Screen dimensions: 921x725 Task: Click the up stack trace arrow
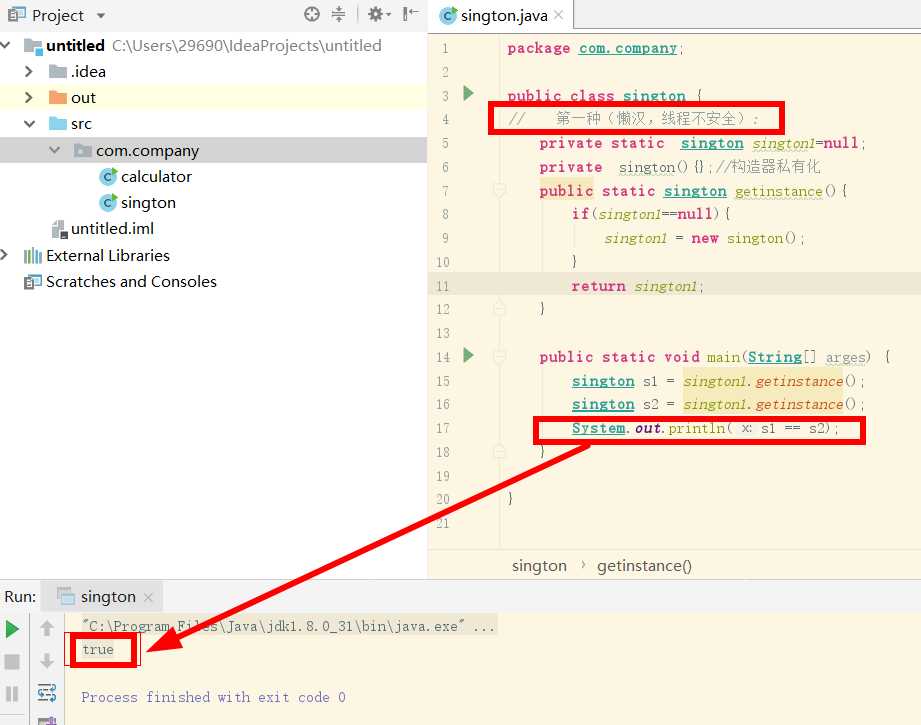click(x=47, y=629)
